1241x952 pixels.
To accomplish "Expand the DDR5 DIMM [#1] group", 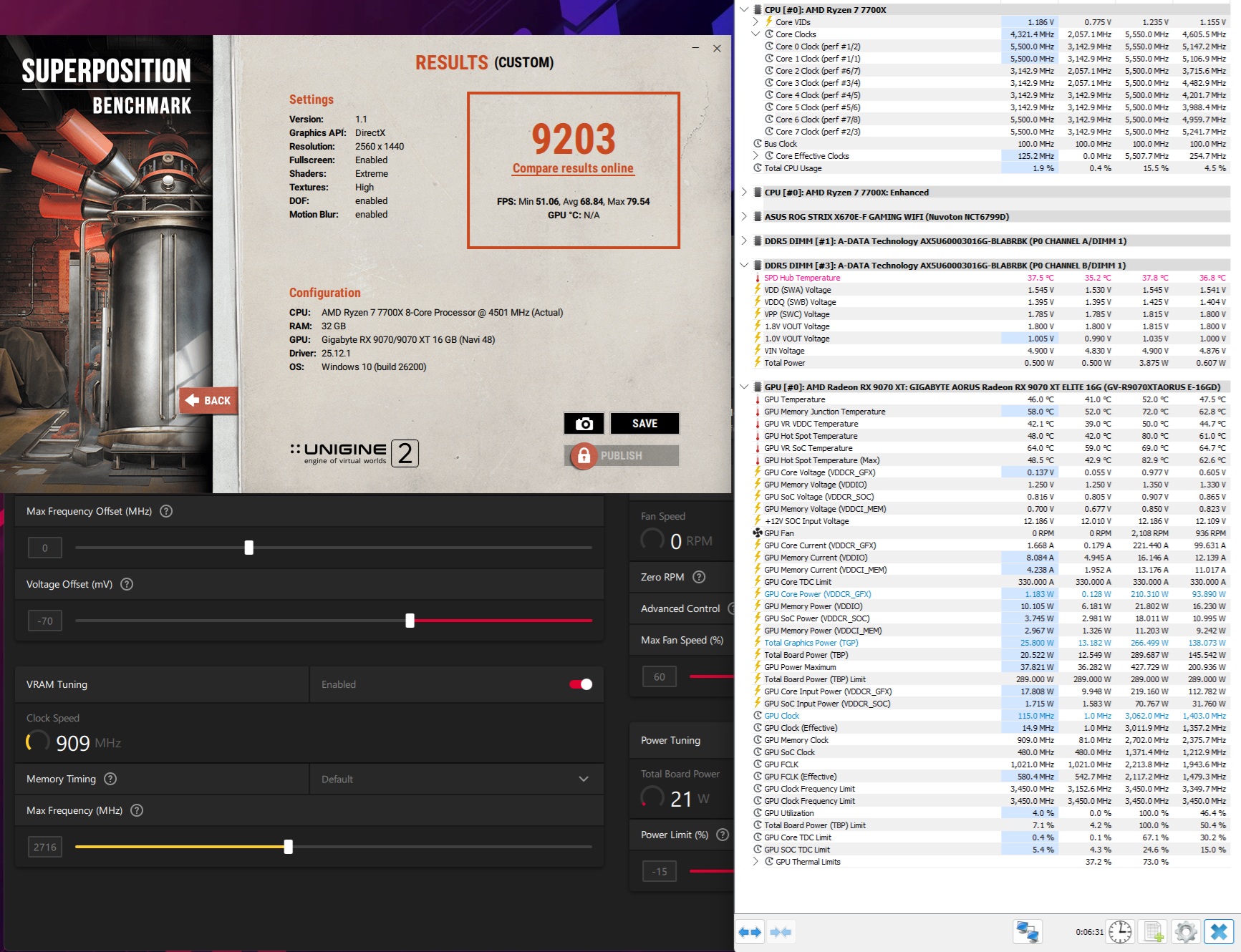I will [744, 241].
